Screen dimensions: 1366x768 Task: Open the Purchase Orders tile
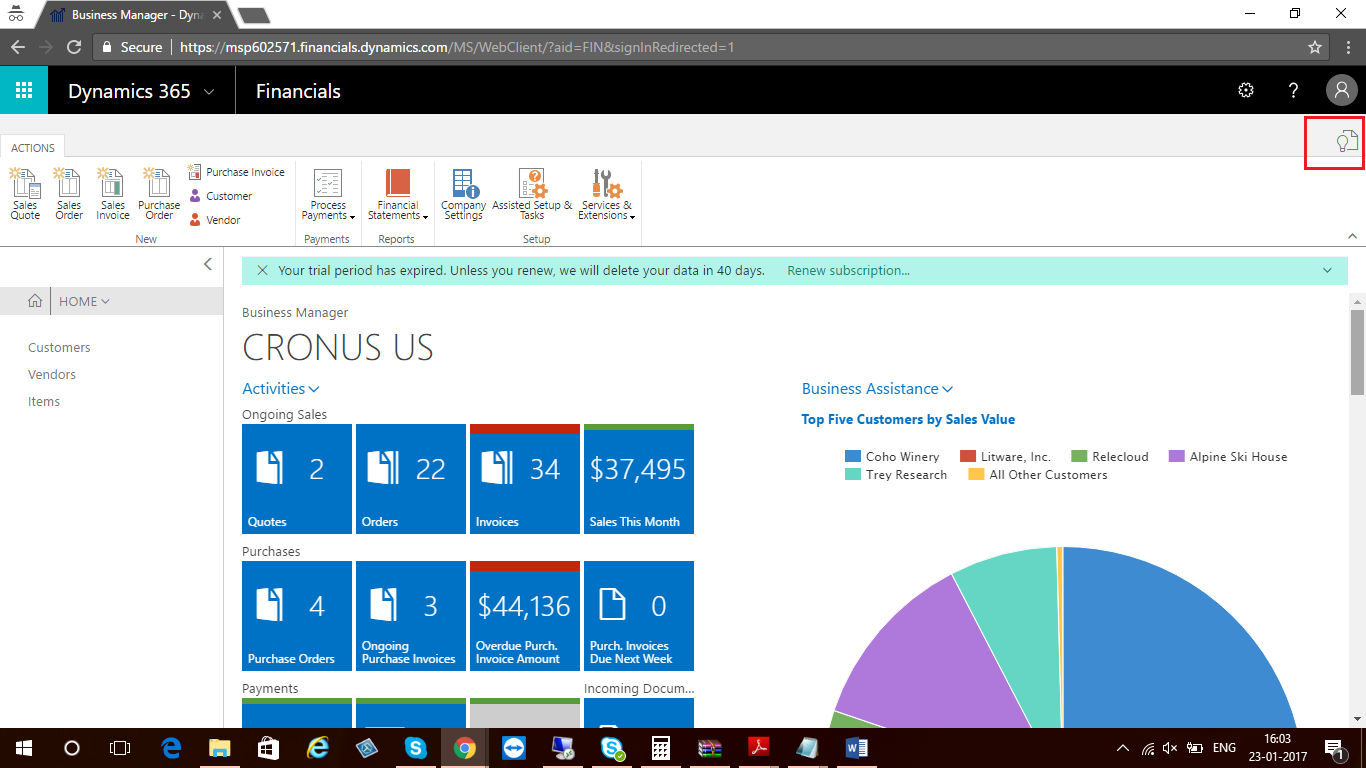coord(297,616)
